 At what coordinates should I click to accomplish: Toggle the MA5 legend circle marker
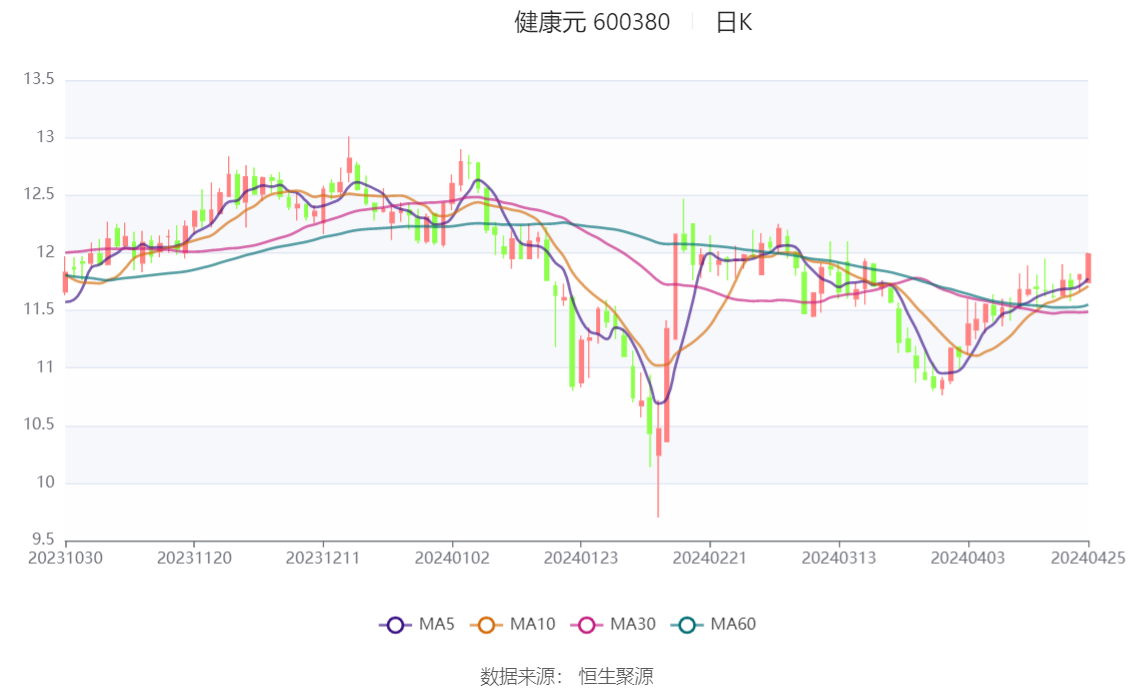(395, 625)
